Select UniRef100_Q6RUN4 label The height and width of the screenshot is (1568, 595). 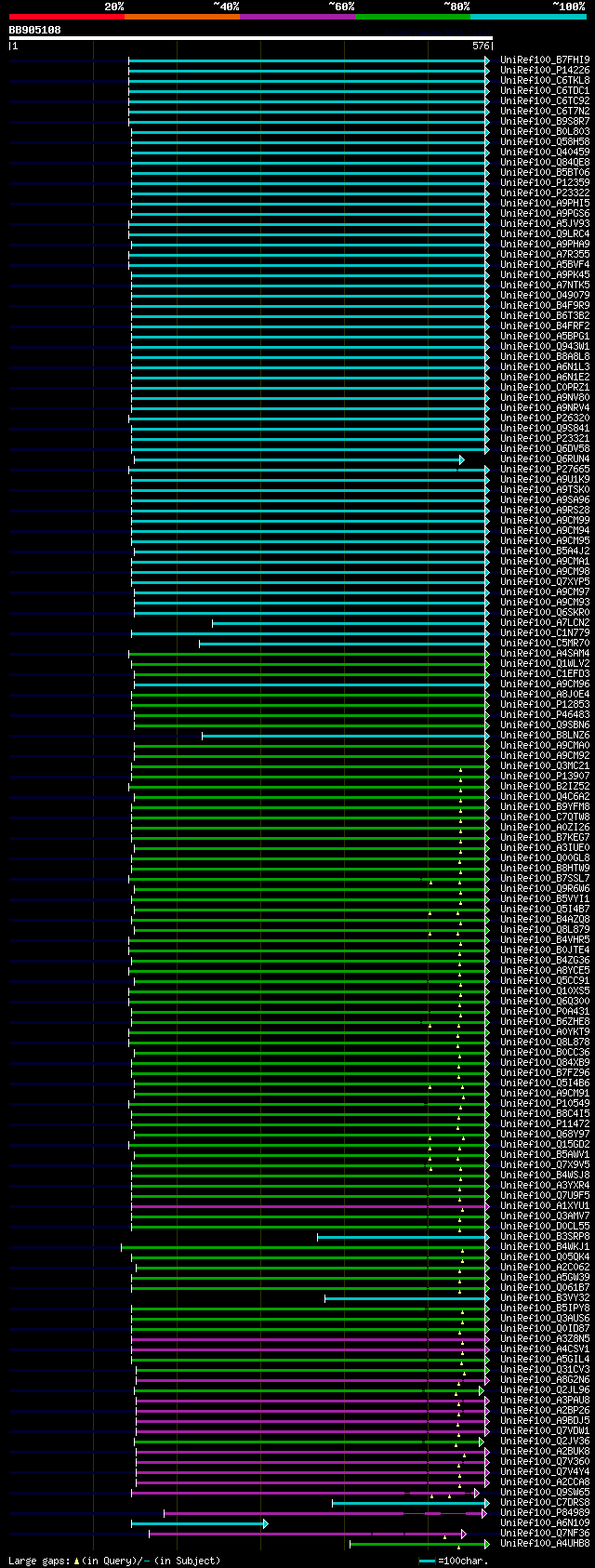545,458
